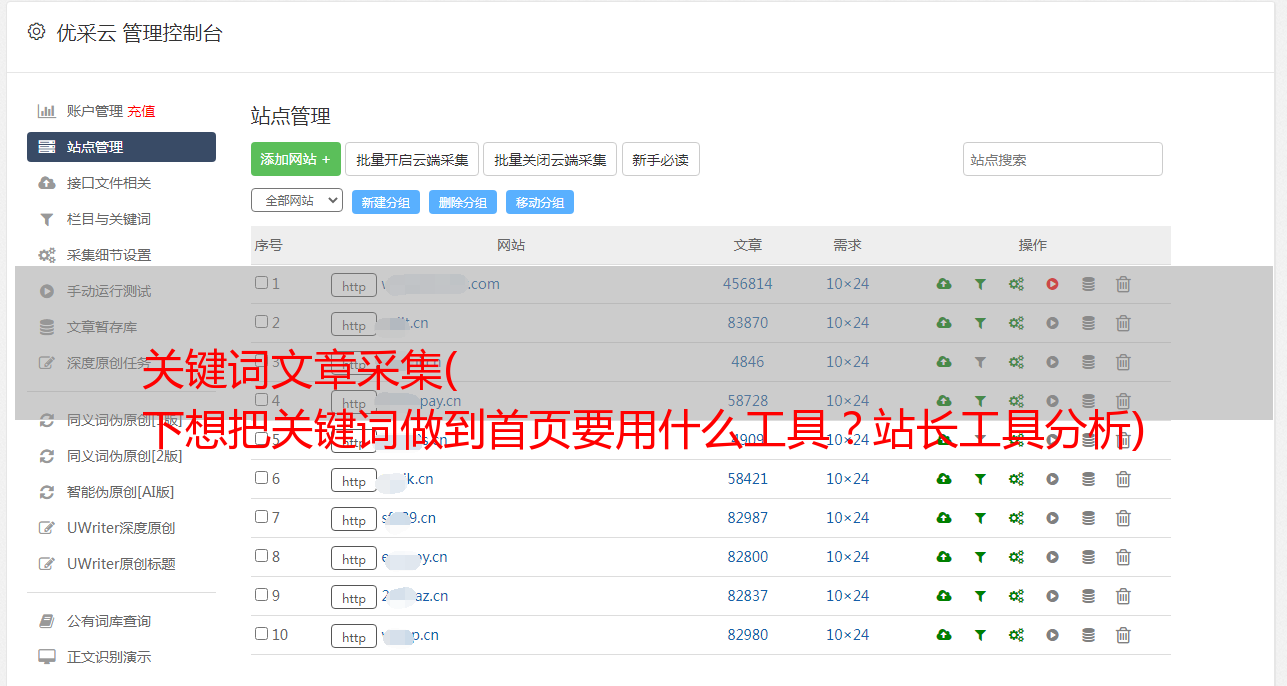Click cloud upload icon in row 2
Image resolution: width=1287 pixels, height=686 pixels.
click(x=944, y=323)
